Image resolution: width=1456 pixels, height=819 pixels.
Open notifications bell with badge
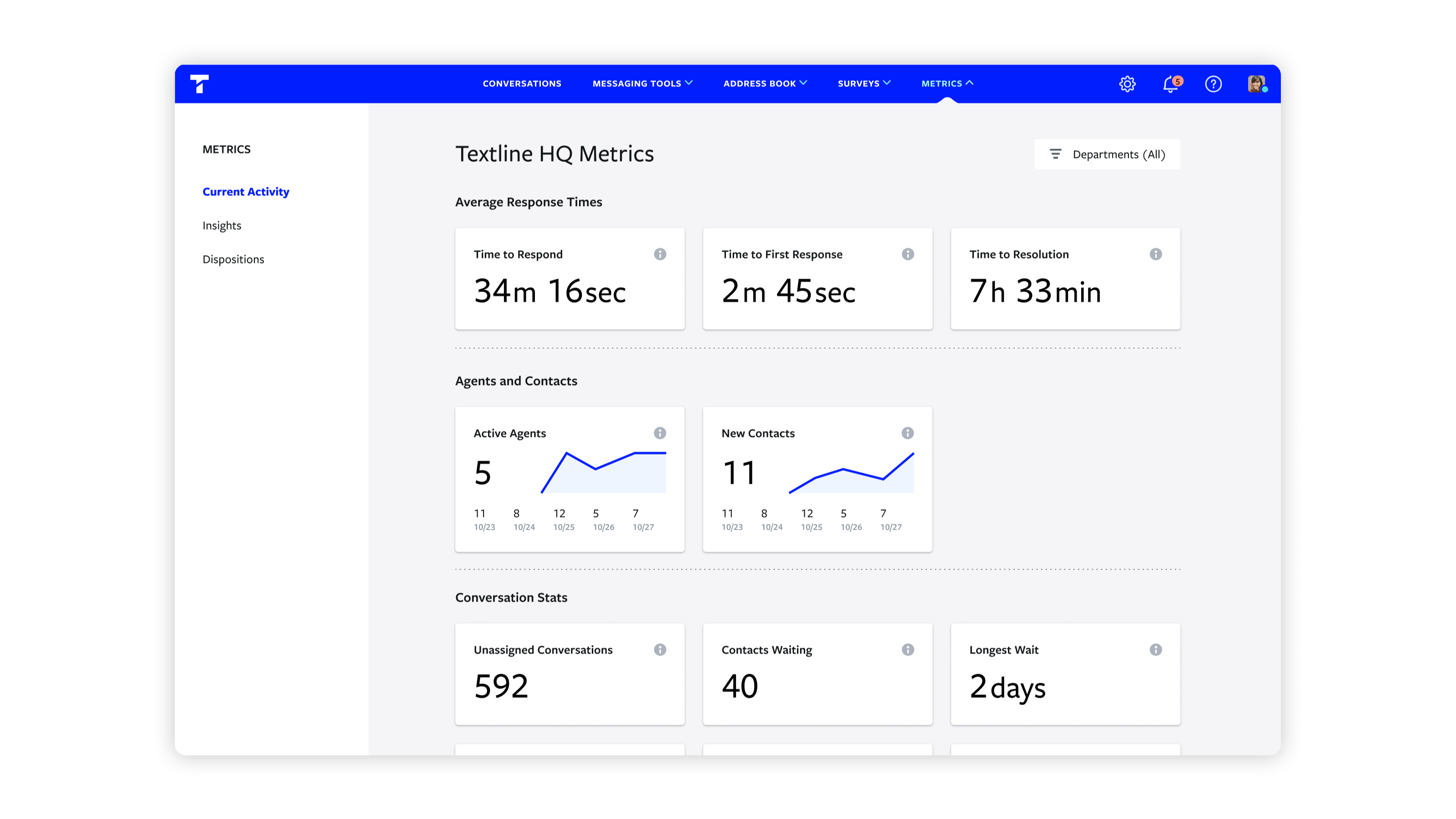coord(1170,84)
